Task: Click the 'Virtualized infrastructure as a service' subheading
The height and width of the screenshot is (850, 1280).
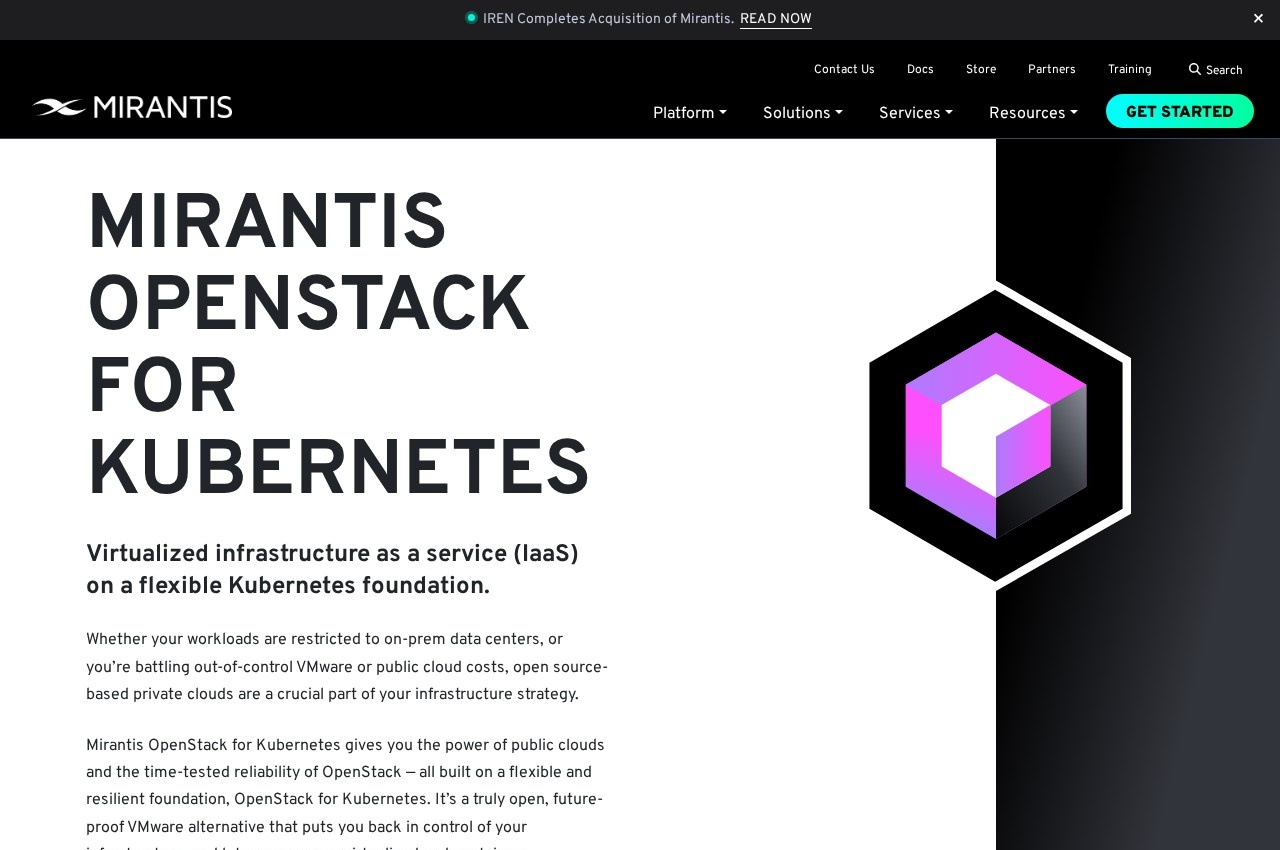Action: pos(333,570)
